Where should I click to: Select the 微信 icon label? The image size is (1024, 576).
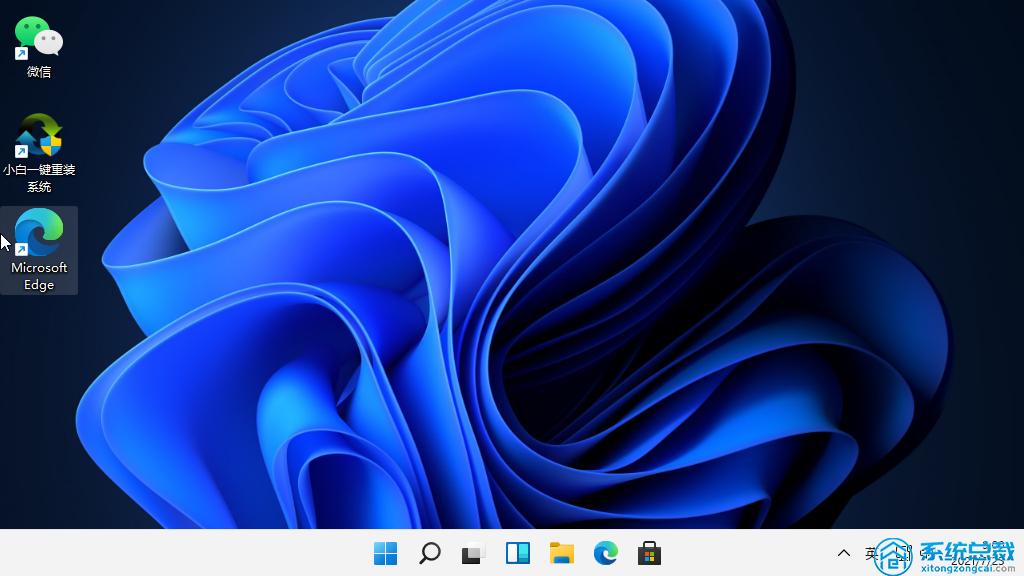point(37,70)
